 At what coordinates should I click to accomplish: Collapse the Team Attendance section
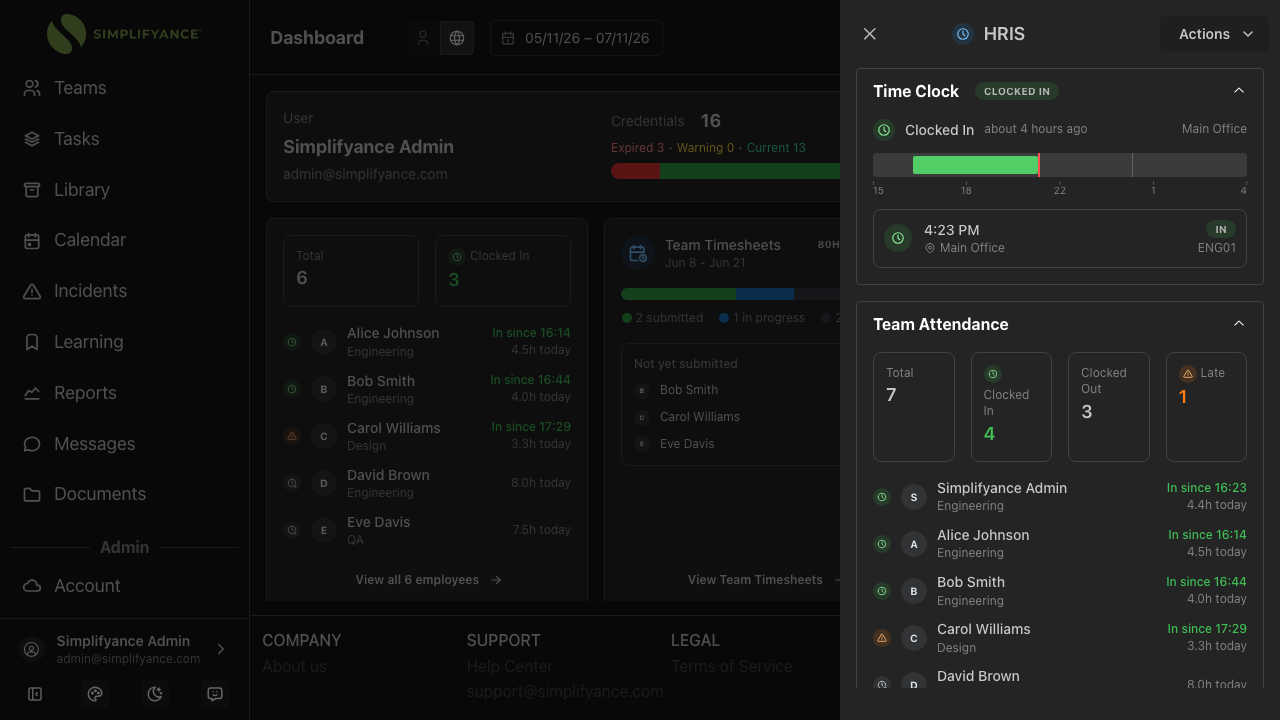click(x=1239, y=324)
